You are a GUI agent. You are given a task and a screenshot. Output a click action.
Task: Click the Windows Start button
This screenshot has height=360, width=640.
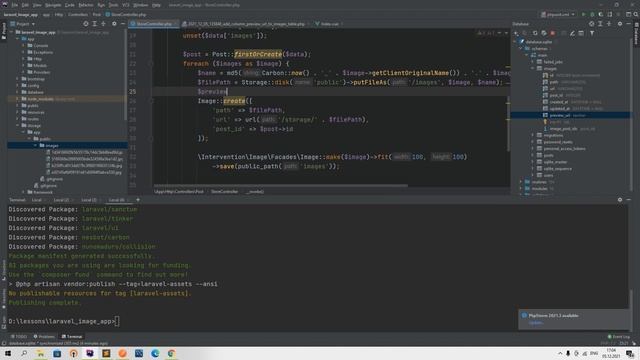(8, 353)
